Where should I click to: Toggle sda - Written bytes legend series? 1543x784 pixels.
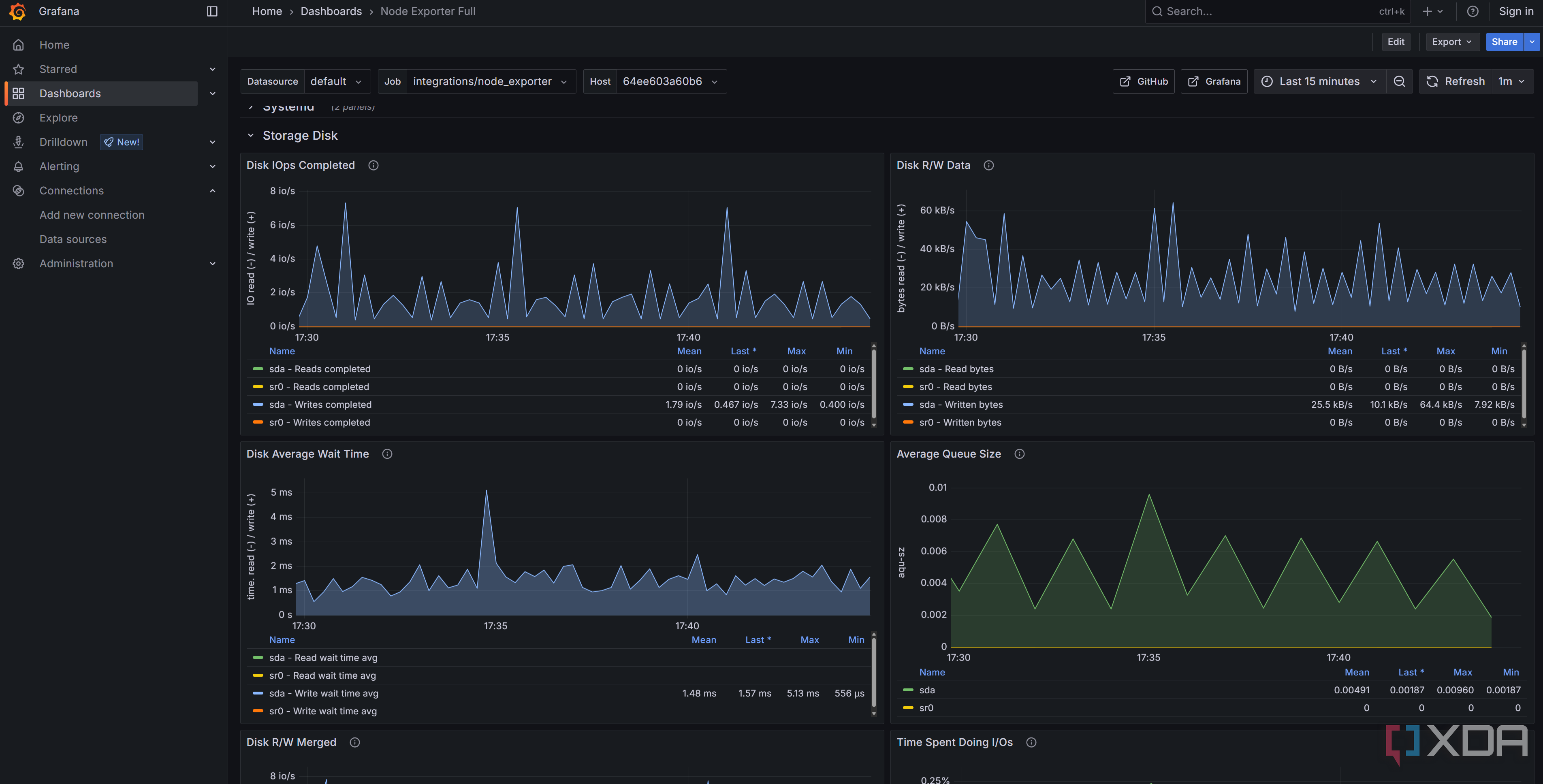click(961, 404)
